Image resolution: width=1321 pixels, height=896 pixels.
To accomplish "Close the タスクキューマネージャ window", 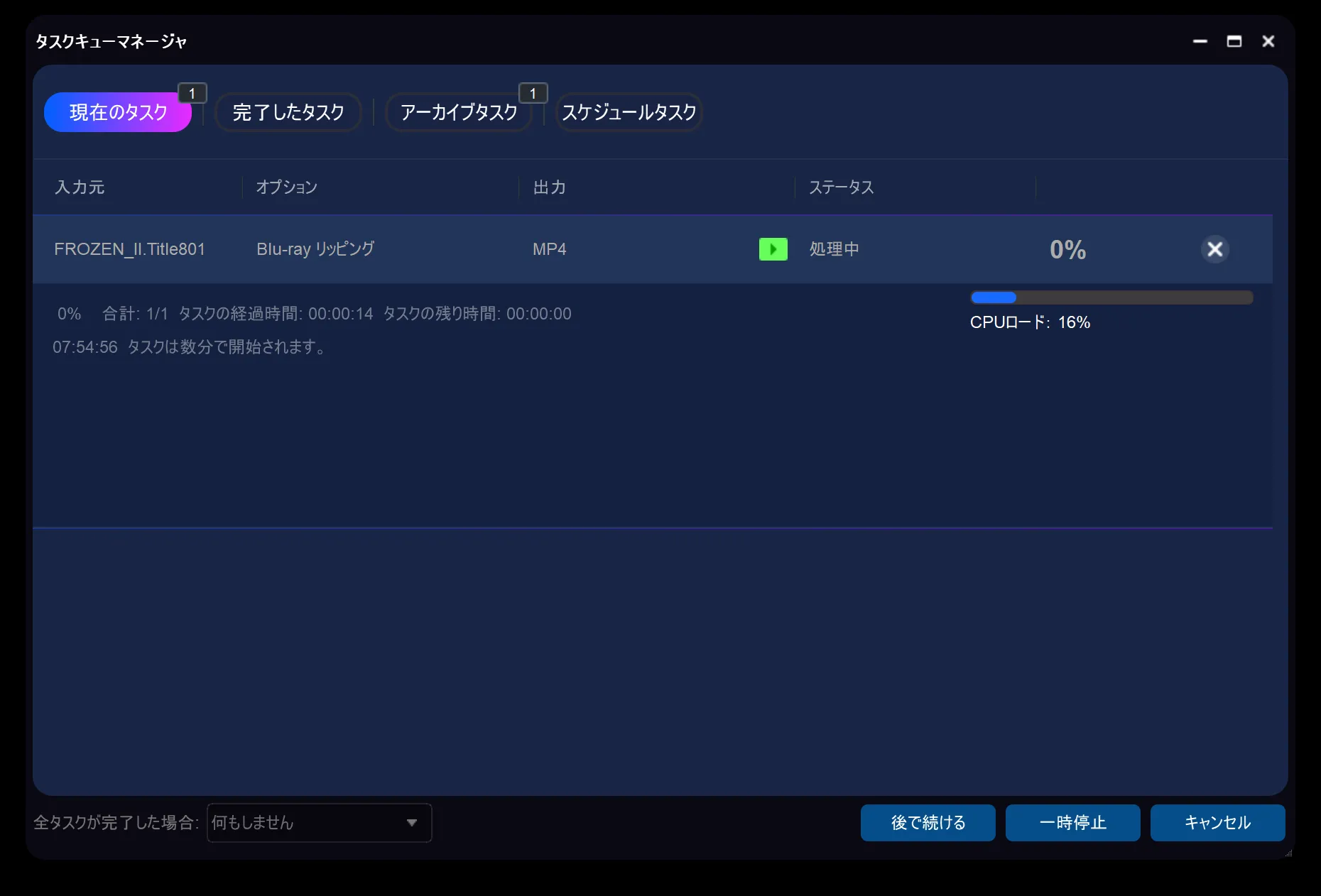I will pos(1268,41).
